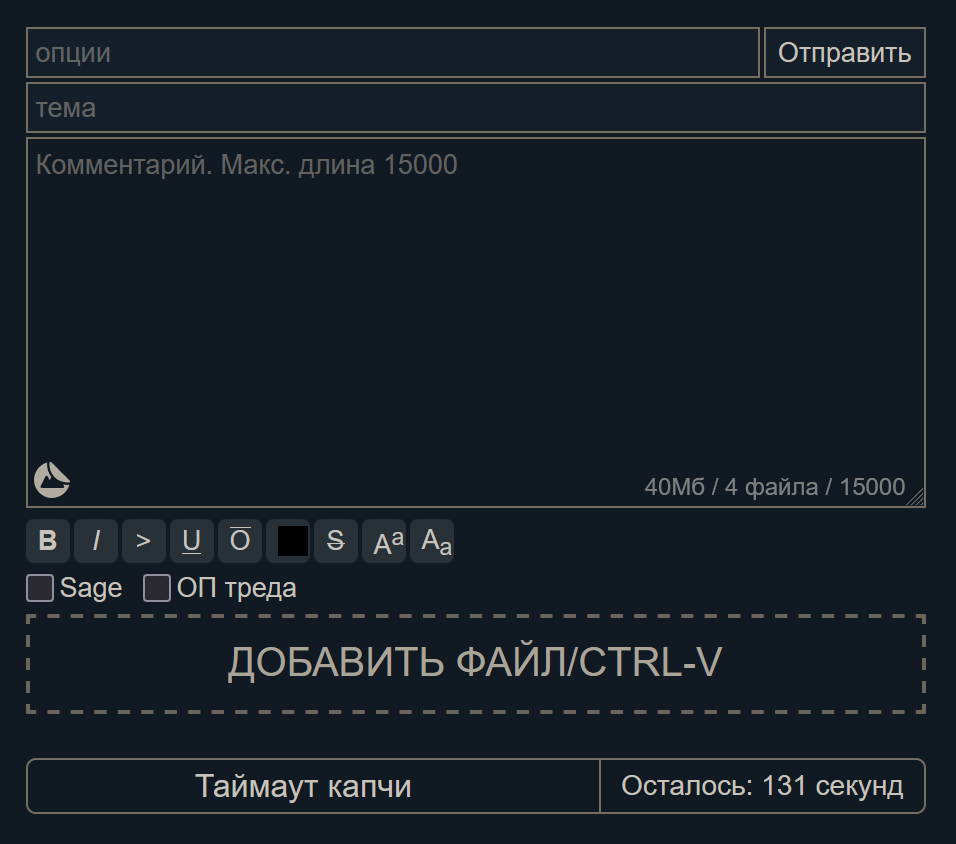956x844 pixels.
Task: Open the sticker picker icon
Action: 52,480
